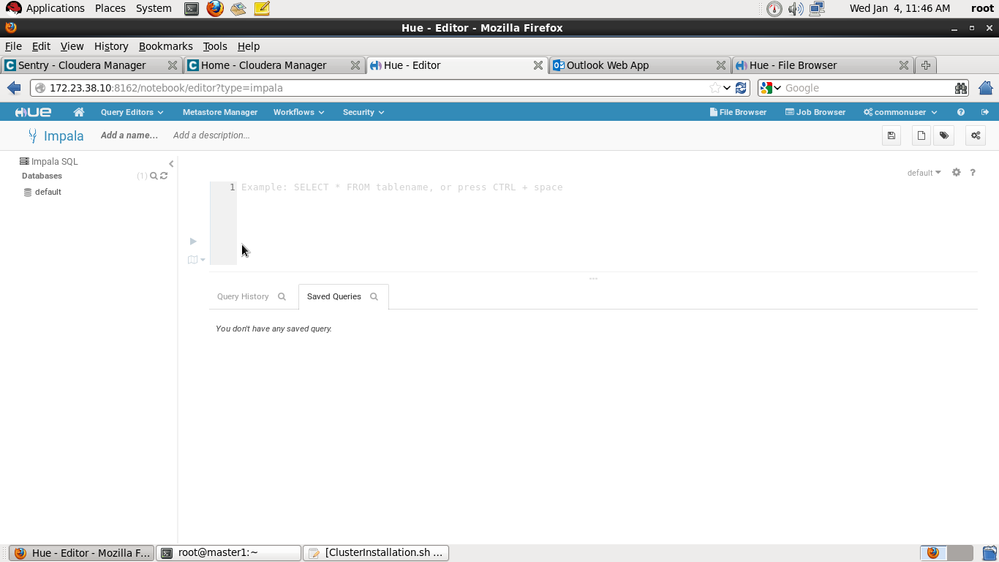999x562 pixels.
Task: Open the Firefox Bookmarks menu
Action: click(166, 47)
